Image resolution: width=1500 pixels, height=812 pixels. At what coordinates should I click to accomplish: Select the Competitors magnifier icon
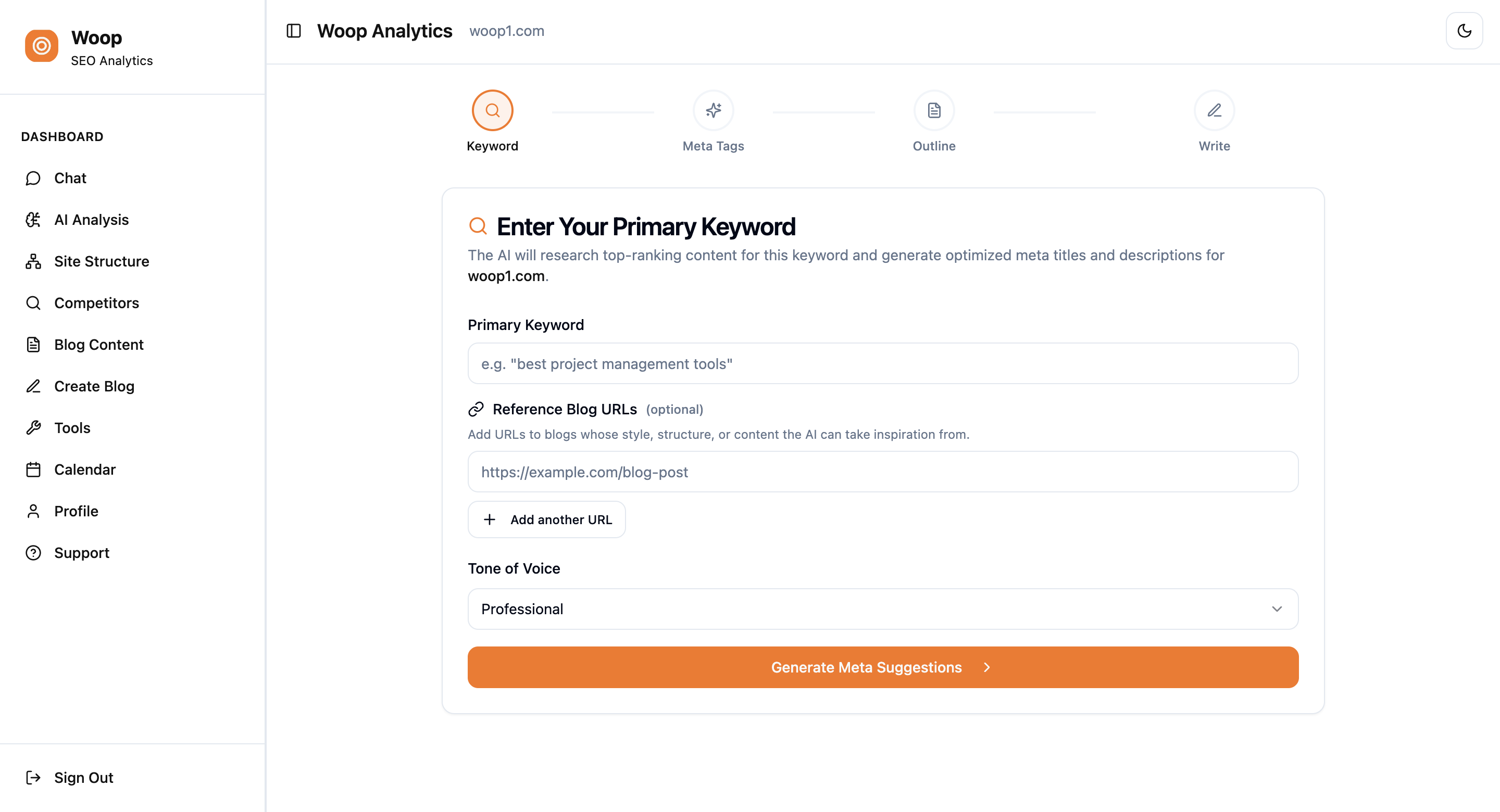click(x=33, y=303)
